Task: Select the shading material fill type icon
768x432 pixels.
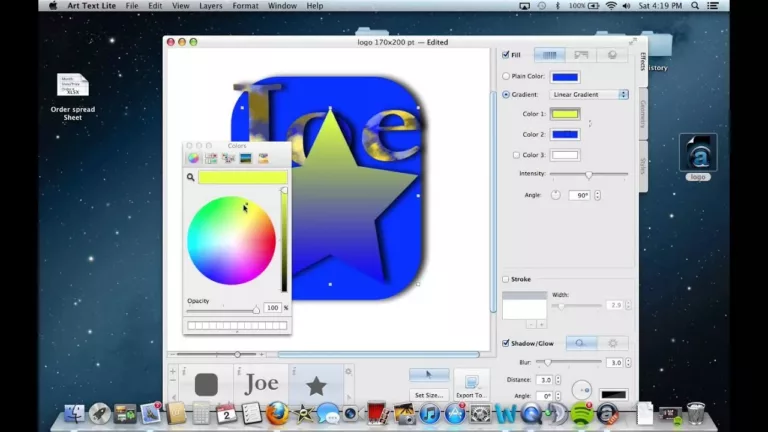Action: pos(612,55)
